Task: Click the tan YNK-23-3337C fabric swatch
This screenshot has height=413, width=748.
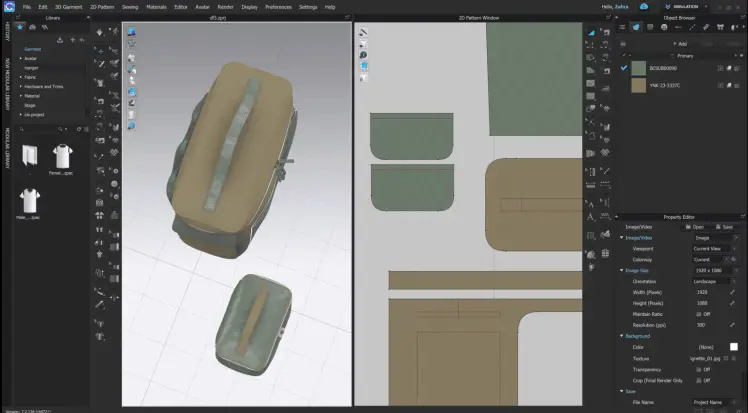Action: pos(639,85)
